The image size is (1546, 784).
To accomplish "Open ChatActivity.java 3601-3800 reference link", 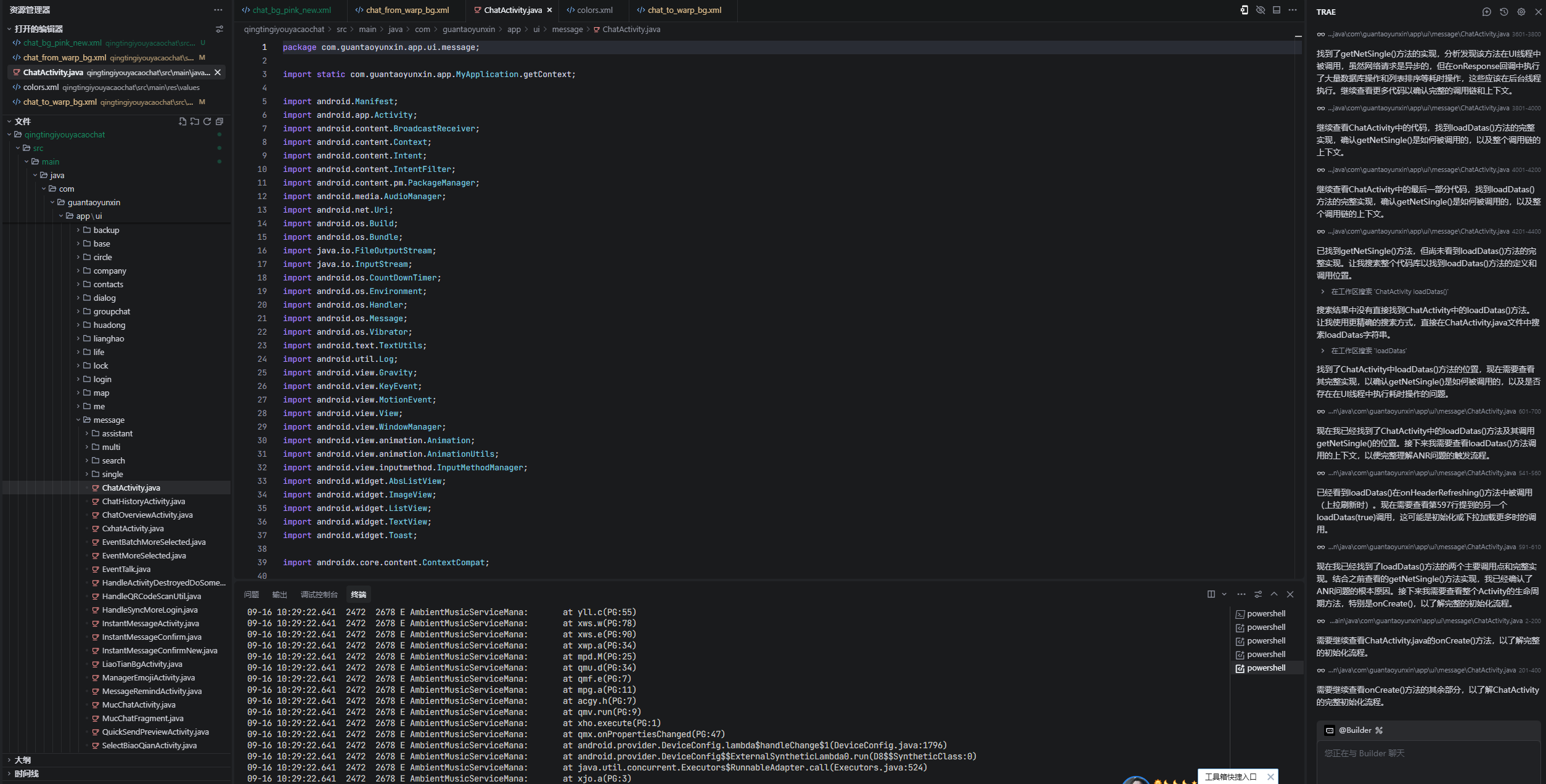I will click(x=1429, y=34).
